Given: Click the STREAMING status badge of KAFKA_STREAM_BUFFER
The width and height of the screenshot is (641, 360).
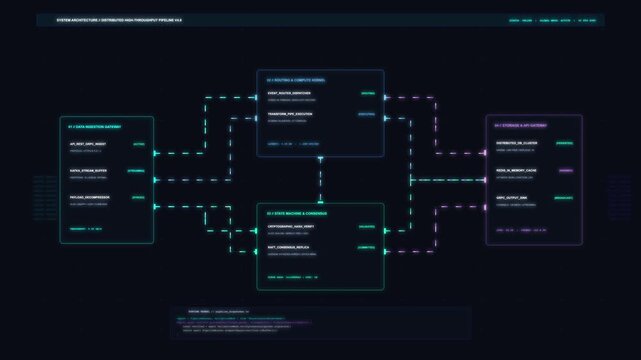Looking at the screenshot, I should coord(136,171).
